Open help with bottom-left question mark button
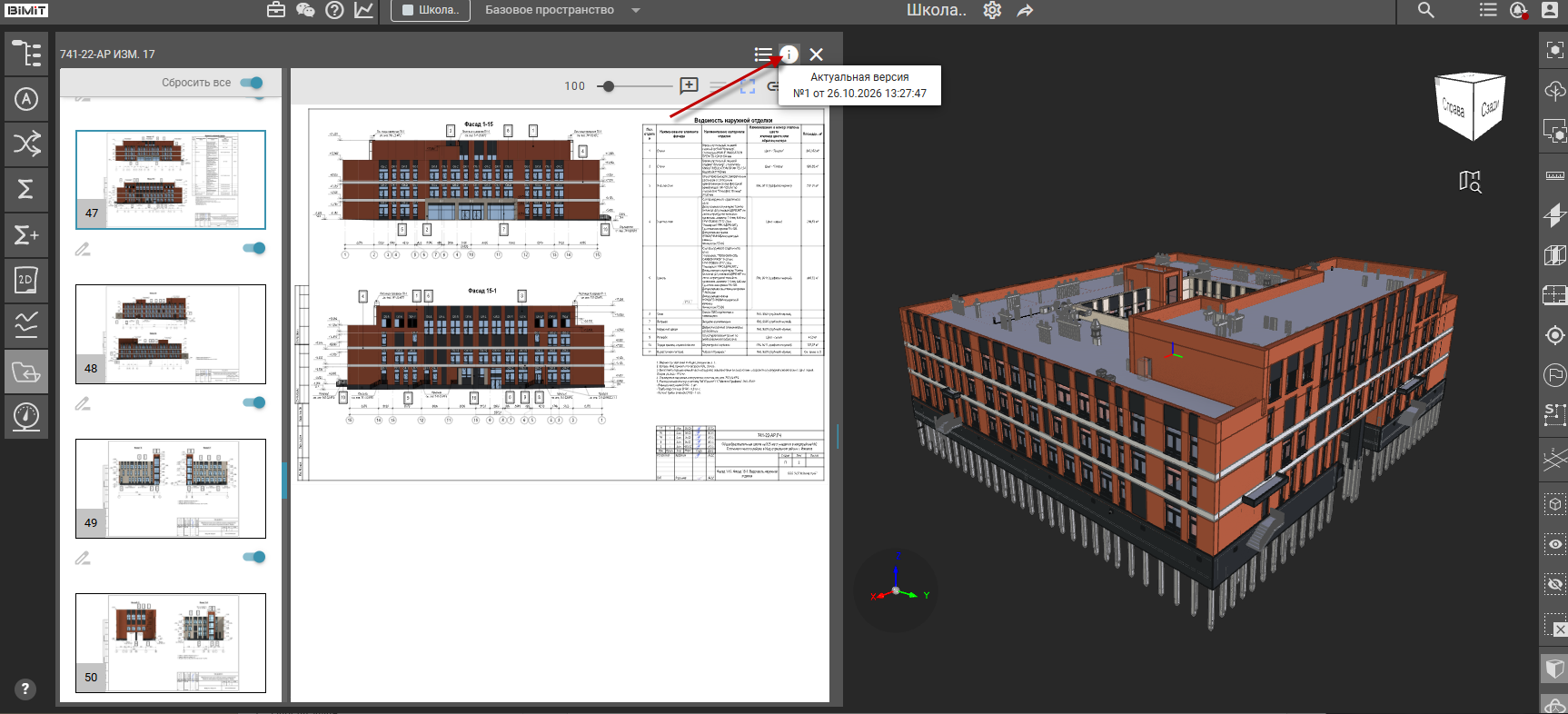The image size is (1568, 714). pos(25,689)
